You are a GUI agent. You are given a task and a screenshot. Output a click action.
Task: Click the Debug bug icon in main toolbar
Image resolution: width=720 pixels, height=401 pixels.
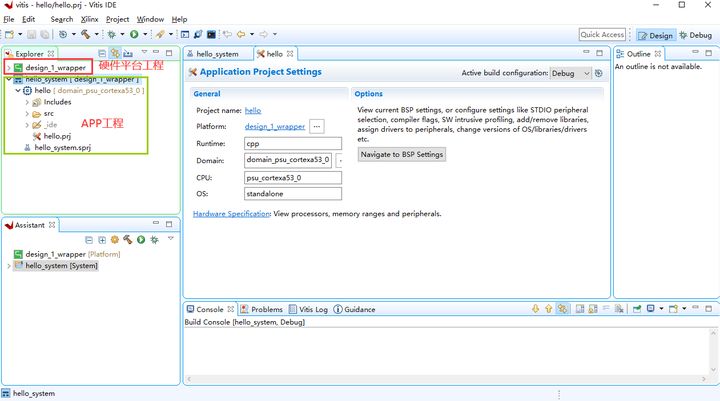(112, 34)
